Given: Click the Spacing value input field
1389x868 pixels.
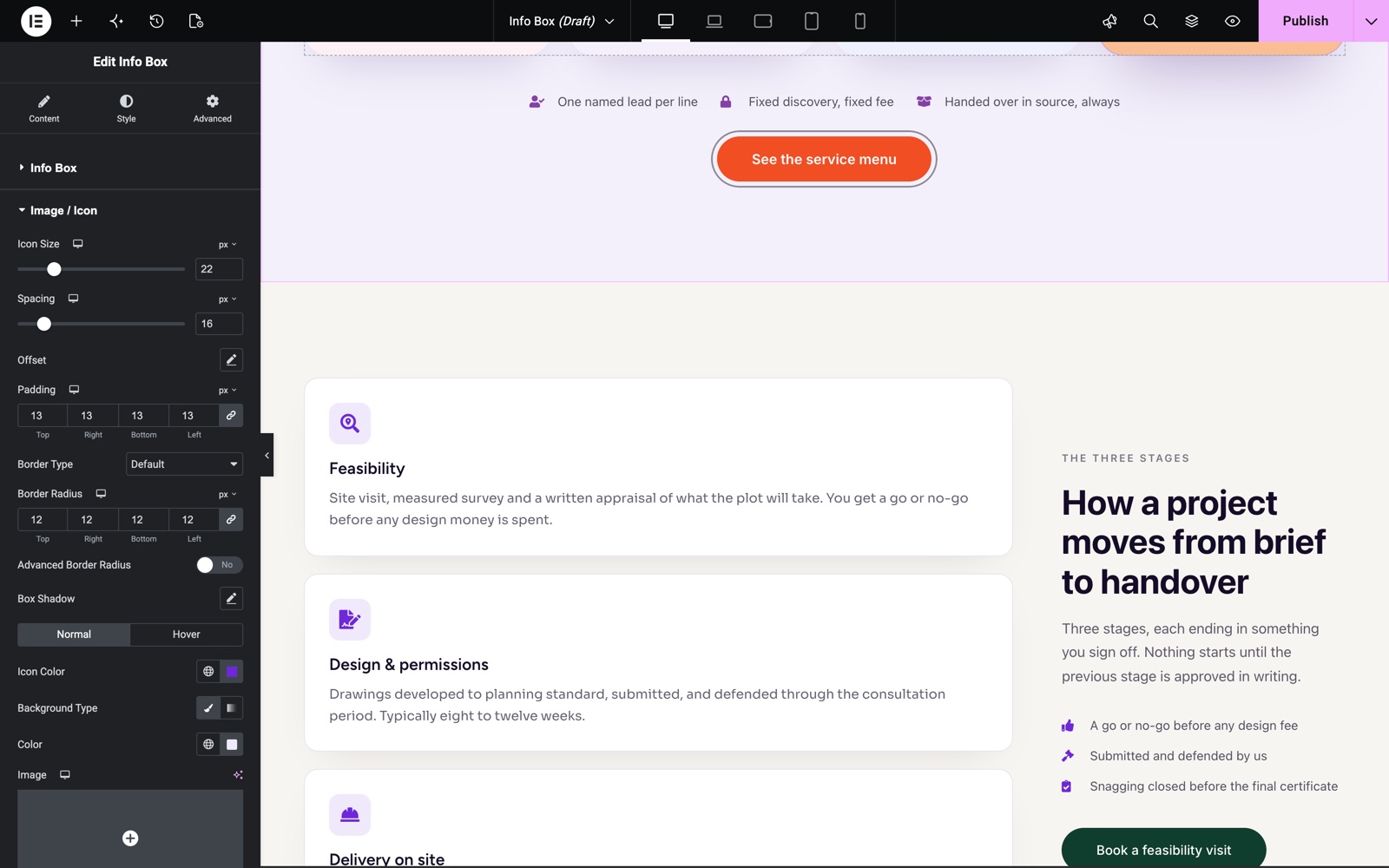Looking at the screenshot, I should tap(219, 324).
